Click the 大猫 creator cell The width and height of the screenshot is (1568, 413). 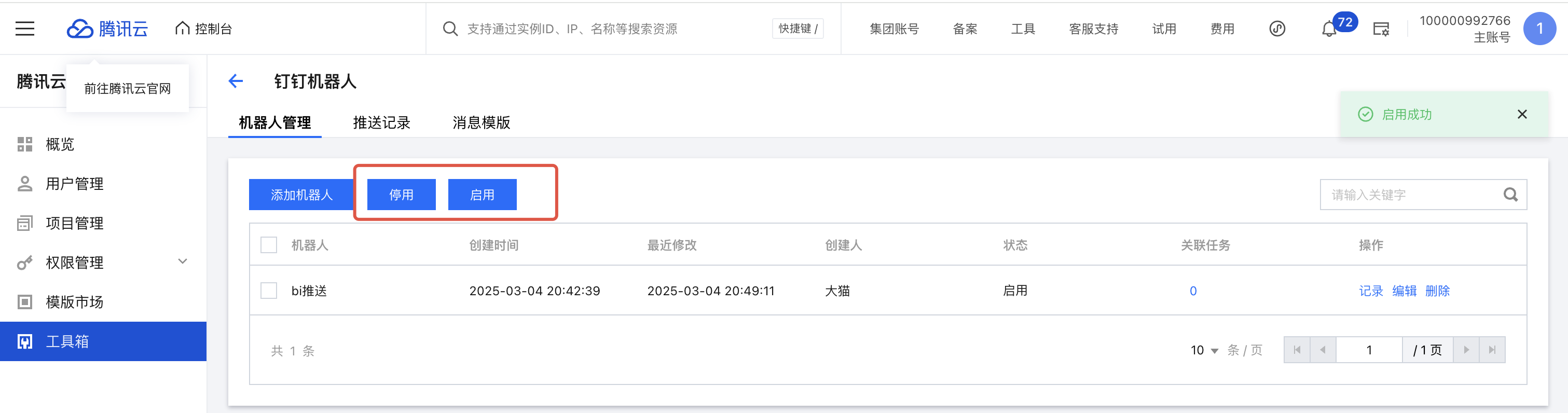837,291
